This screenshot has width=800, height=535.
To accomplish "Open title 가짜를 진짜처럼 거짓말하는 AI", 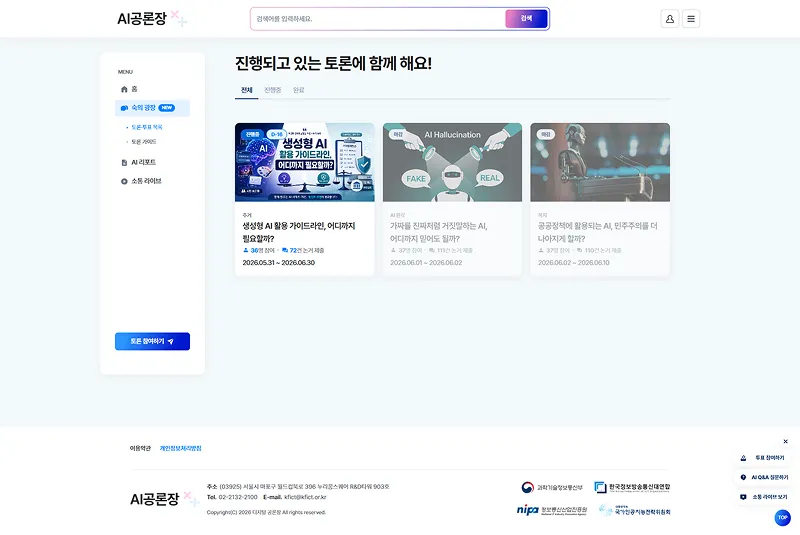I will coord(439,233).
